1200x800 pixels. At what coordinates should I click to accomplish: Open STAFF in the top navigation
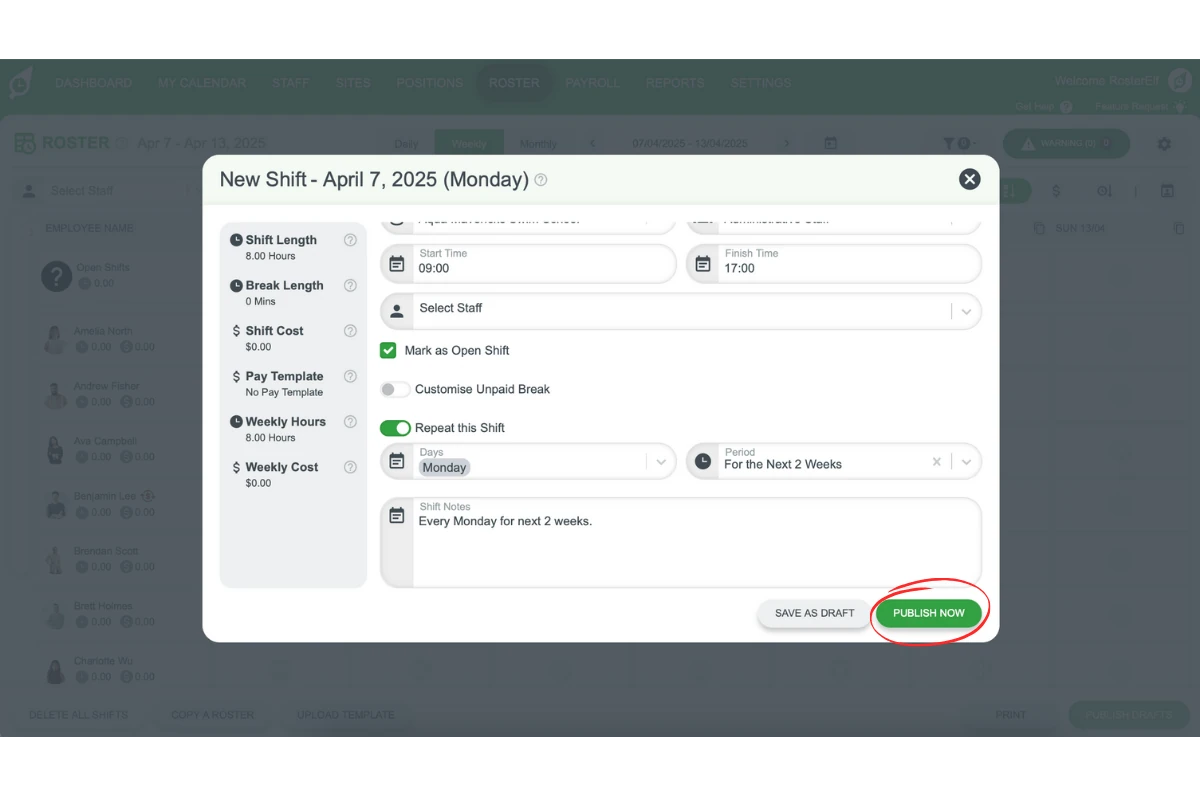(x=291, y=83)
